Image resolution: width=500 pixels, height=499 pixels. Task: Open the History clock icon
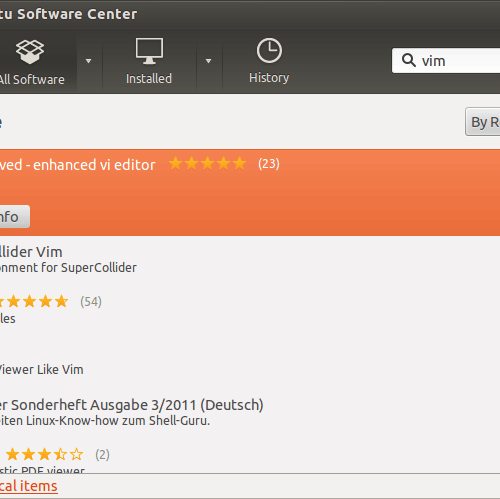pos(269,51)
